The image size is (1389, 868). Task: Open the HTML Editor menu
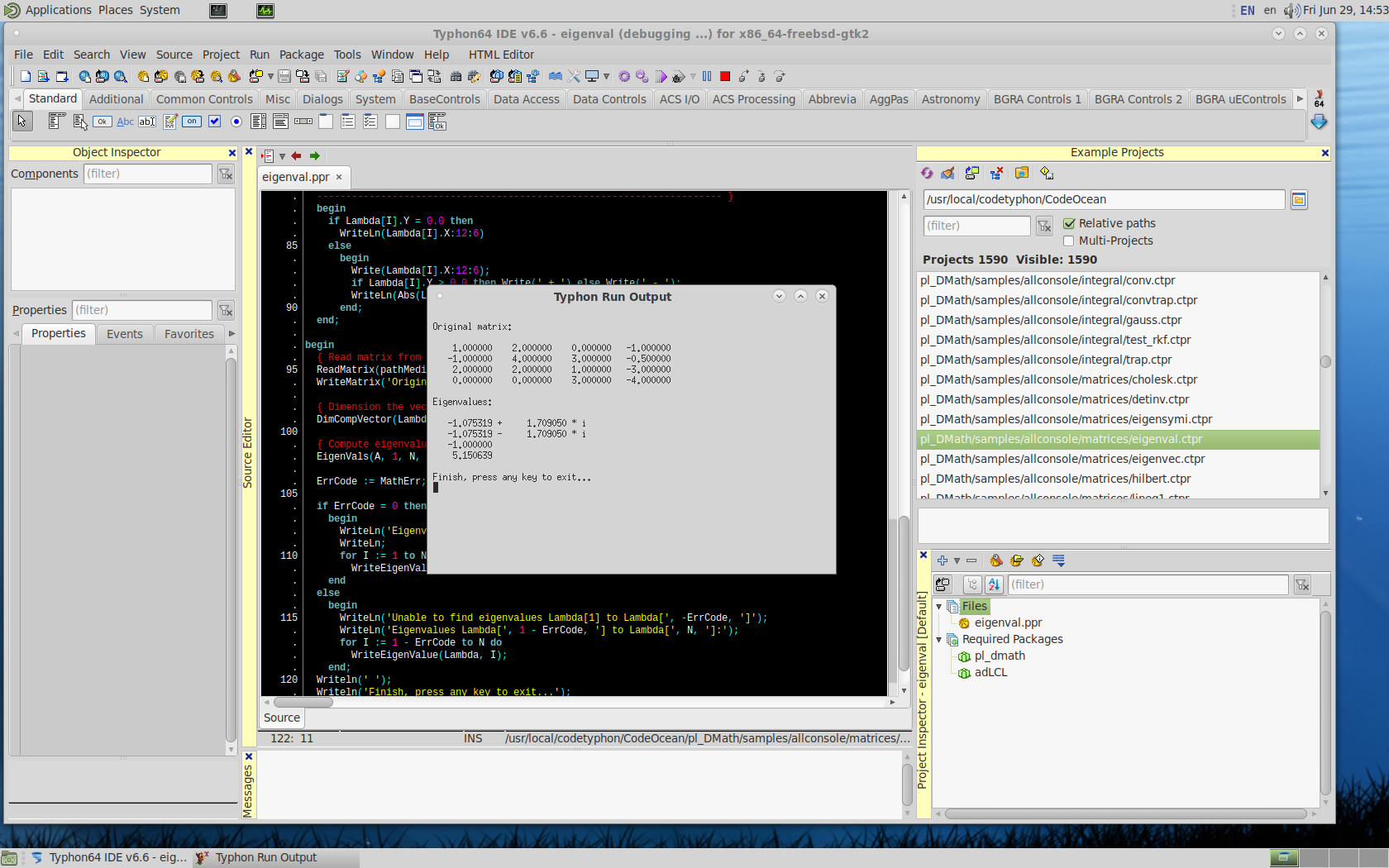click(x=501, y=55)
